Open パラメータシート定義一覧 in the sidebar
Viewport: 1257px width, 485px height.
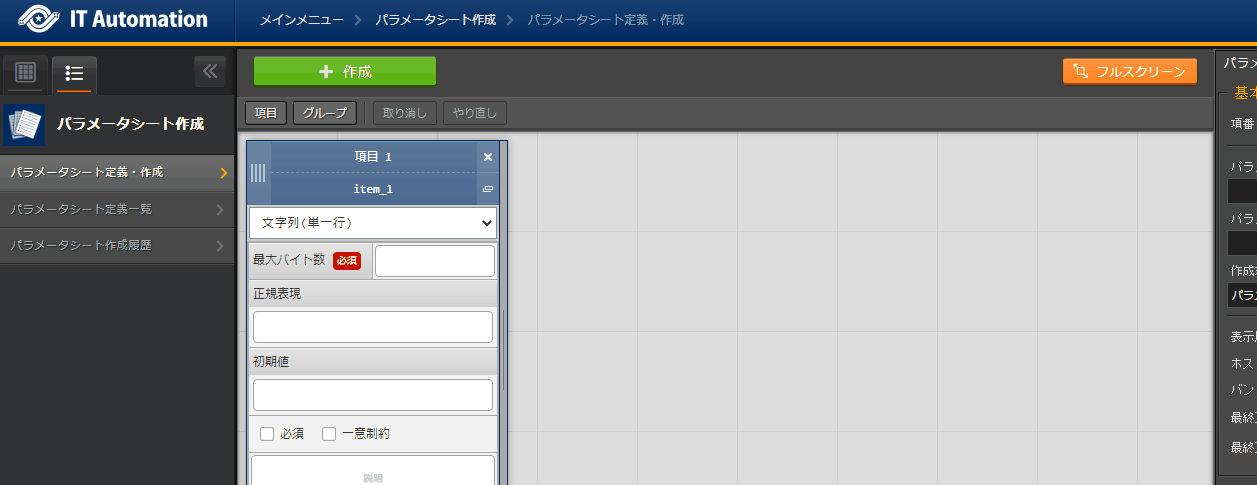click(x=117, y=209)
